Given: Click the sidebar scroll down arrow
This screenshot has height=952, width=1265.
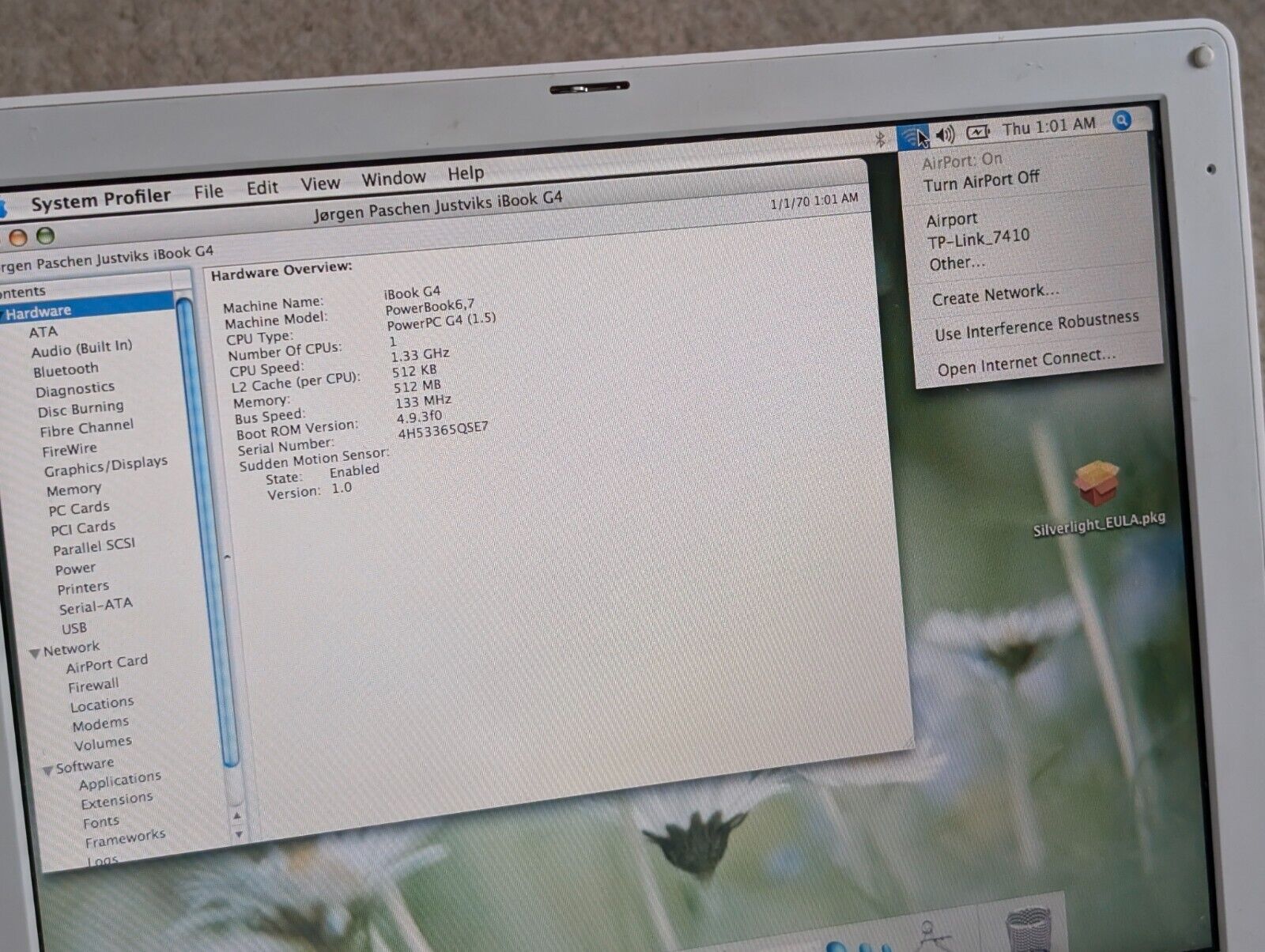Looking at the screenshot, I should coord(239,833).
